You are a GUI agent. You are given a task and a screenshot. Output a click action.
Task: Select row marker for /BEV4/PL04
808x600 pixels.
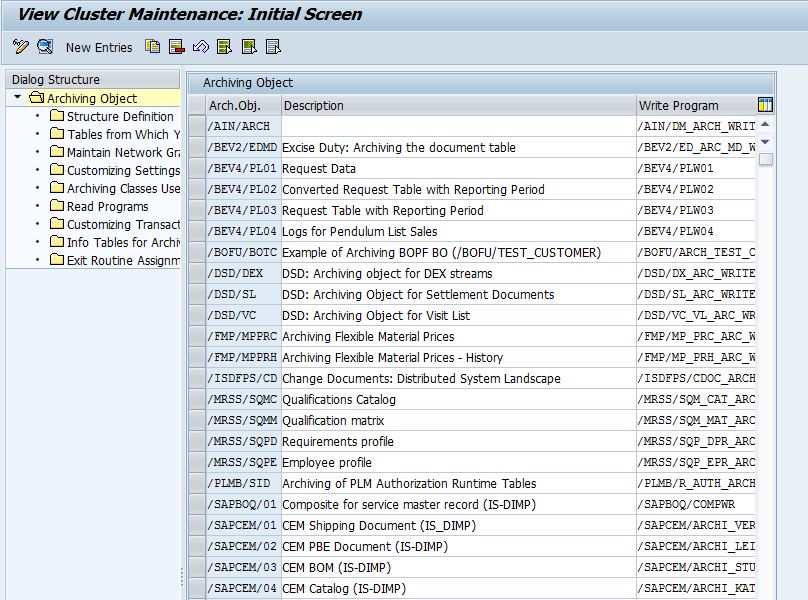point(197,231)
